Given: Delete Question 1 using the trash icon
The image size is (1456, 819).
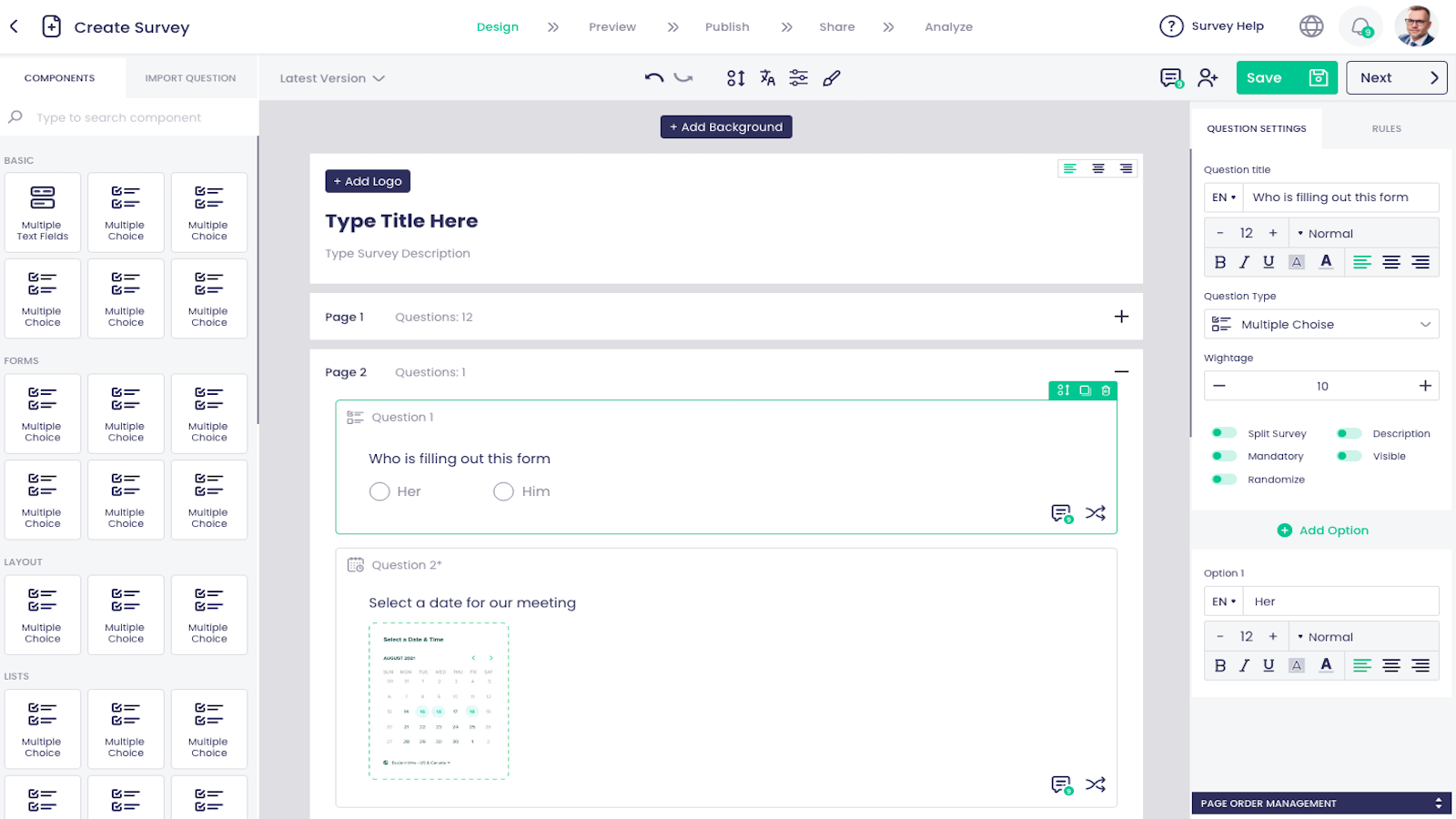Looking at the screenshot, I should coord(1106,389).
